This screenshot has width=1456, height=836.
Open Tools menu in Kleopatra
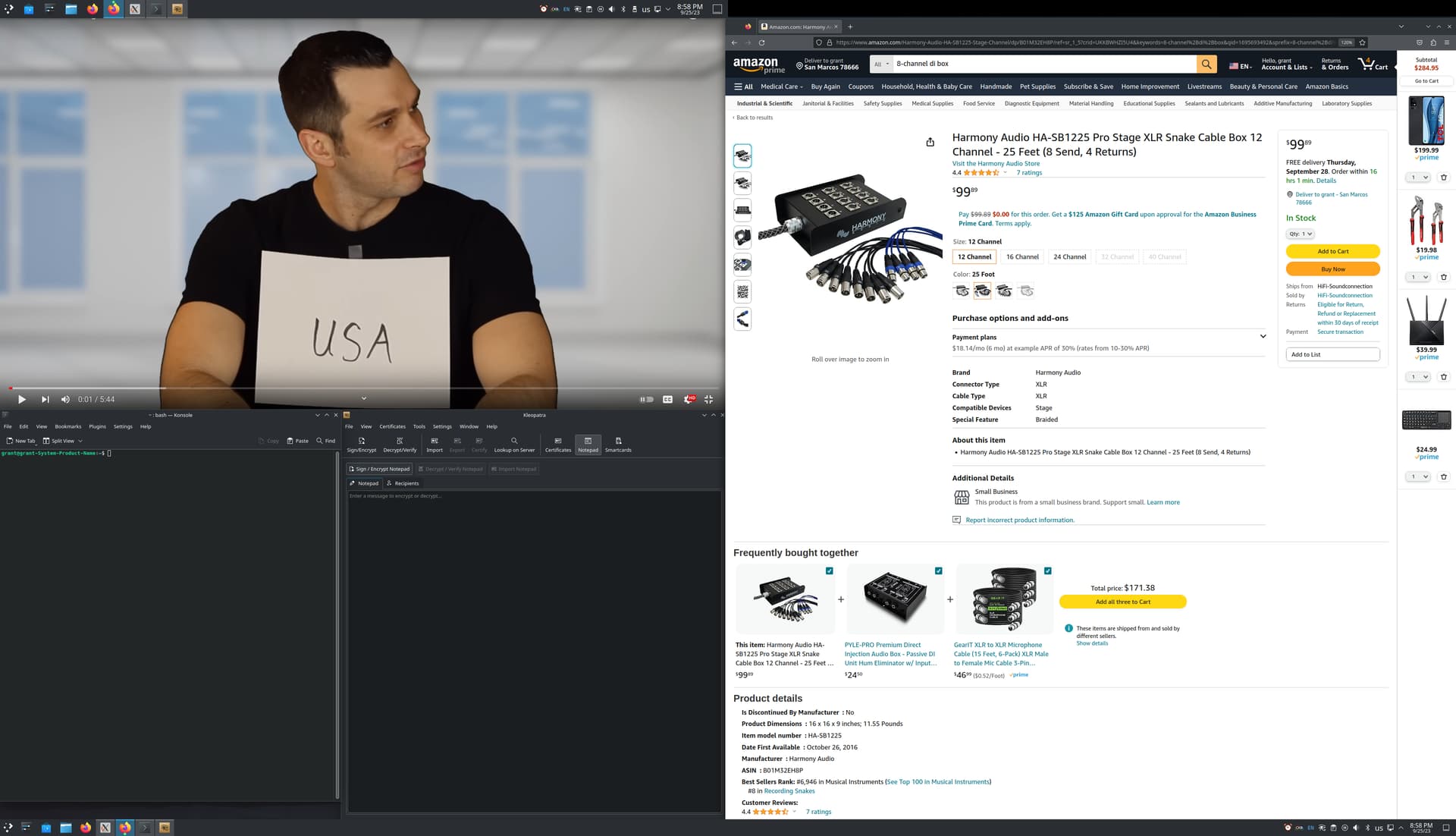click(x=419, y=426)
